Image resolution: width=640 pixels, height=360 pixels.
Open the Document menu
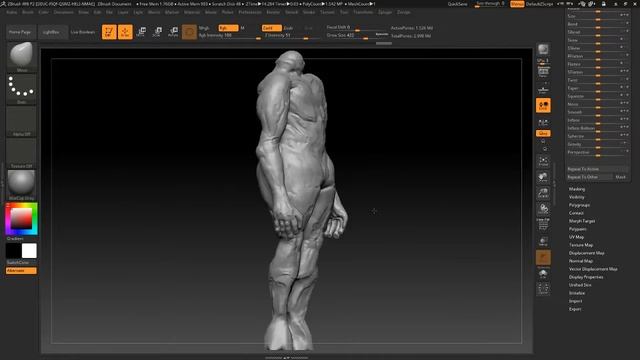coord(64,12)
